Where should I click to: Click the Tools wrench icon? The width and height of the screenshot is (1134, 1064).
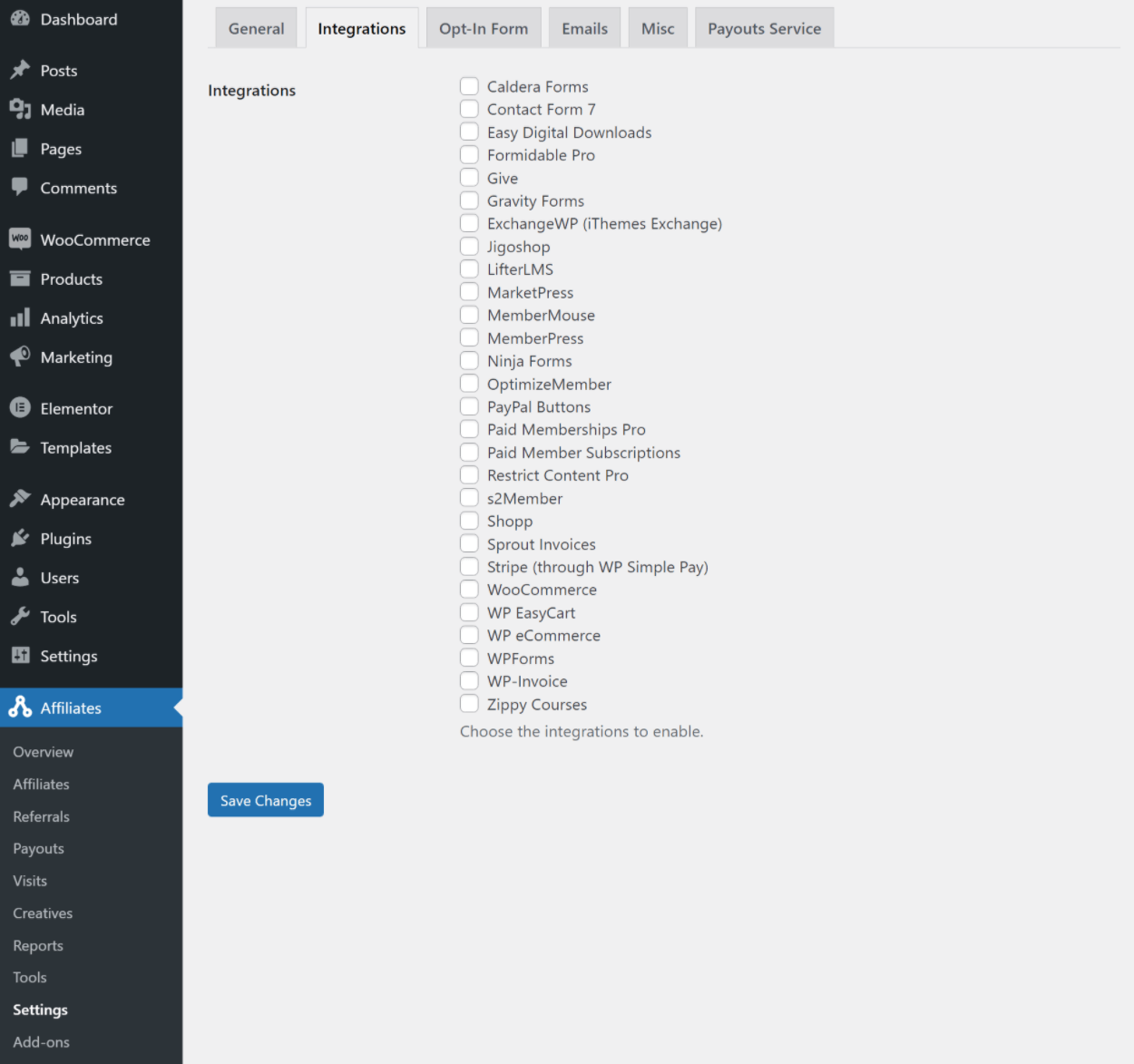(20, 616)
